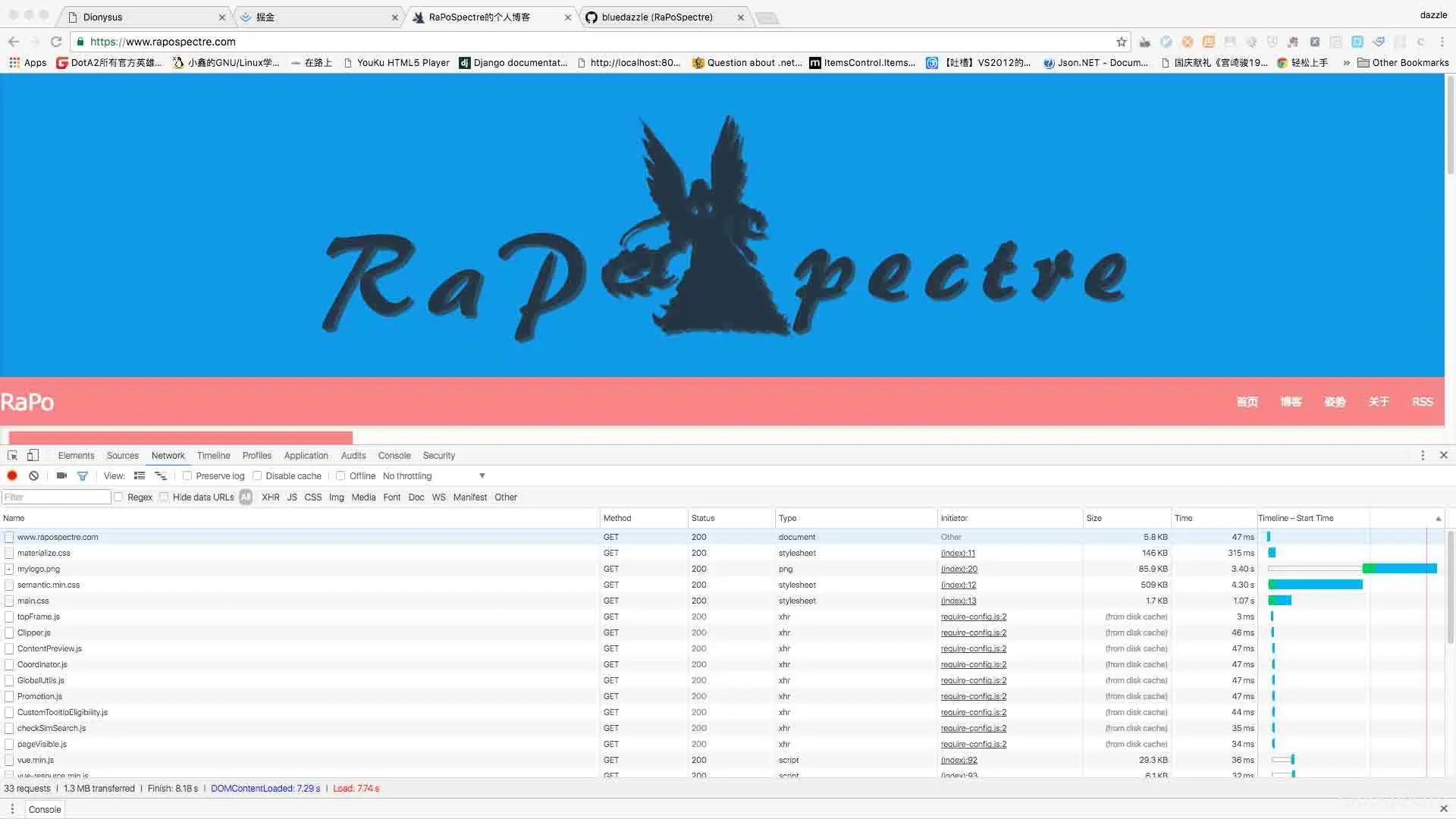Image resolution: width=1456 pixels, height=819 pixels.
Task: Reload the page with the refresh icon
Action: pyautogui.click(x=55, y=42)
